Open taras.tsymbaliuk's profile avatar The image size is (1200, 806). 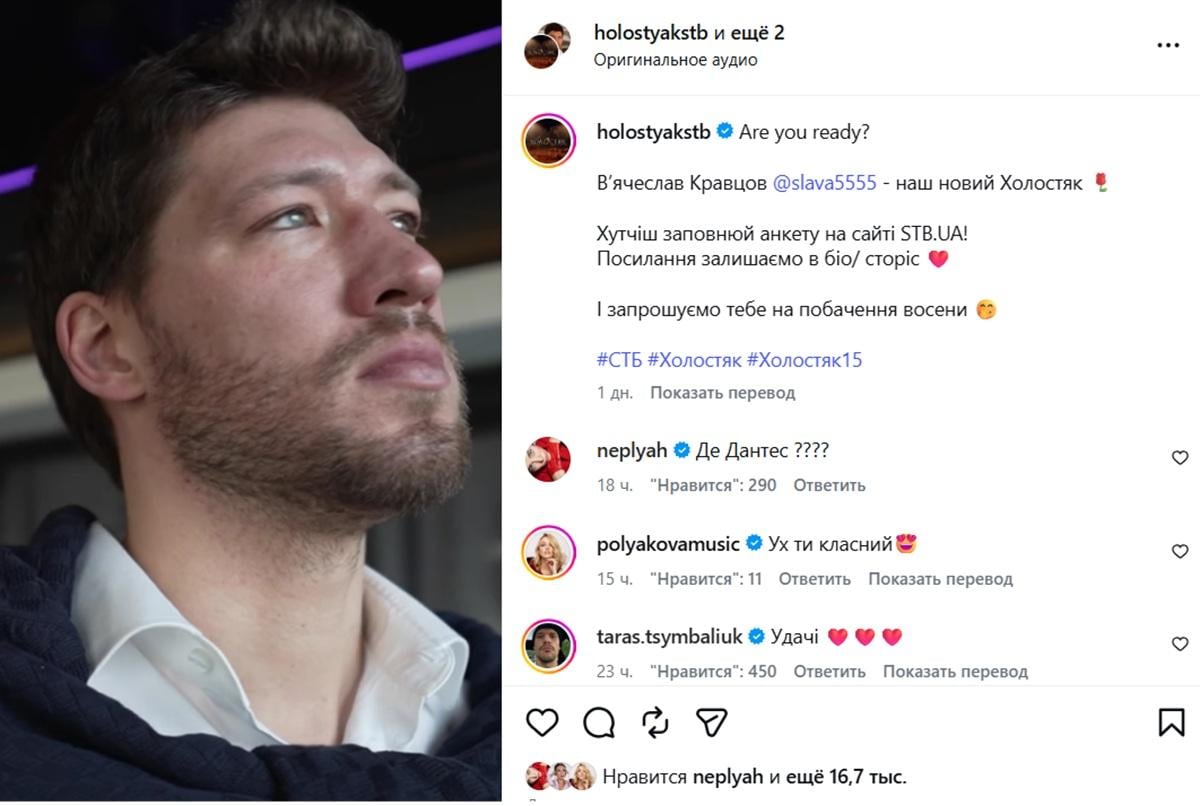(x=548, y=646)
